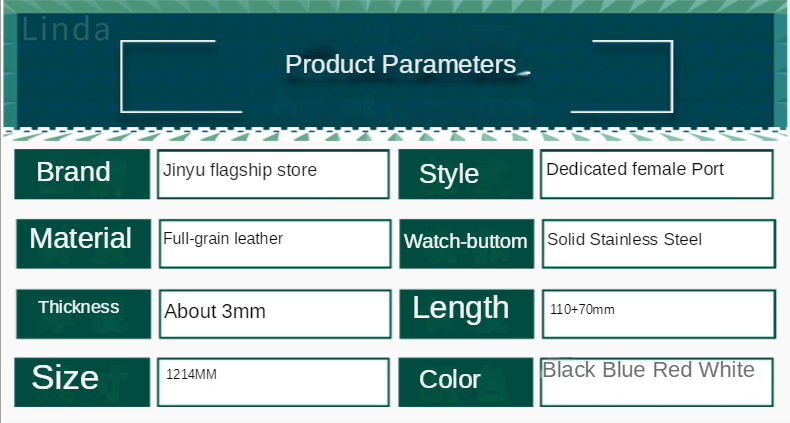
Task: Click the 110+70mm value field
Action: [658, 313]
